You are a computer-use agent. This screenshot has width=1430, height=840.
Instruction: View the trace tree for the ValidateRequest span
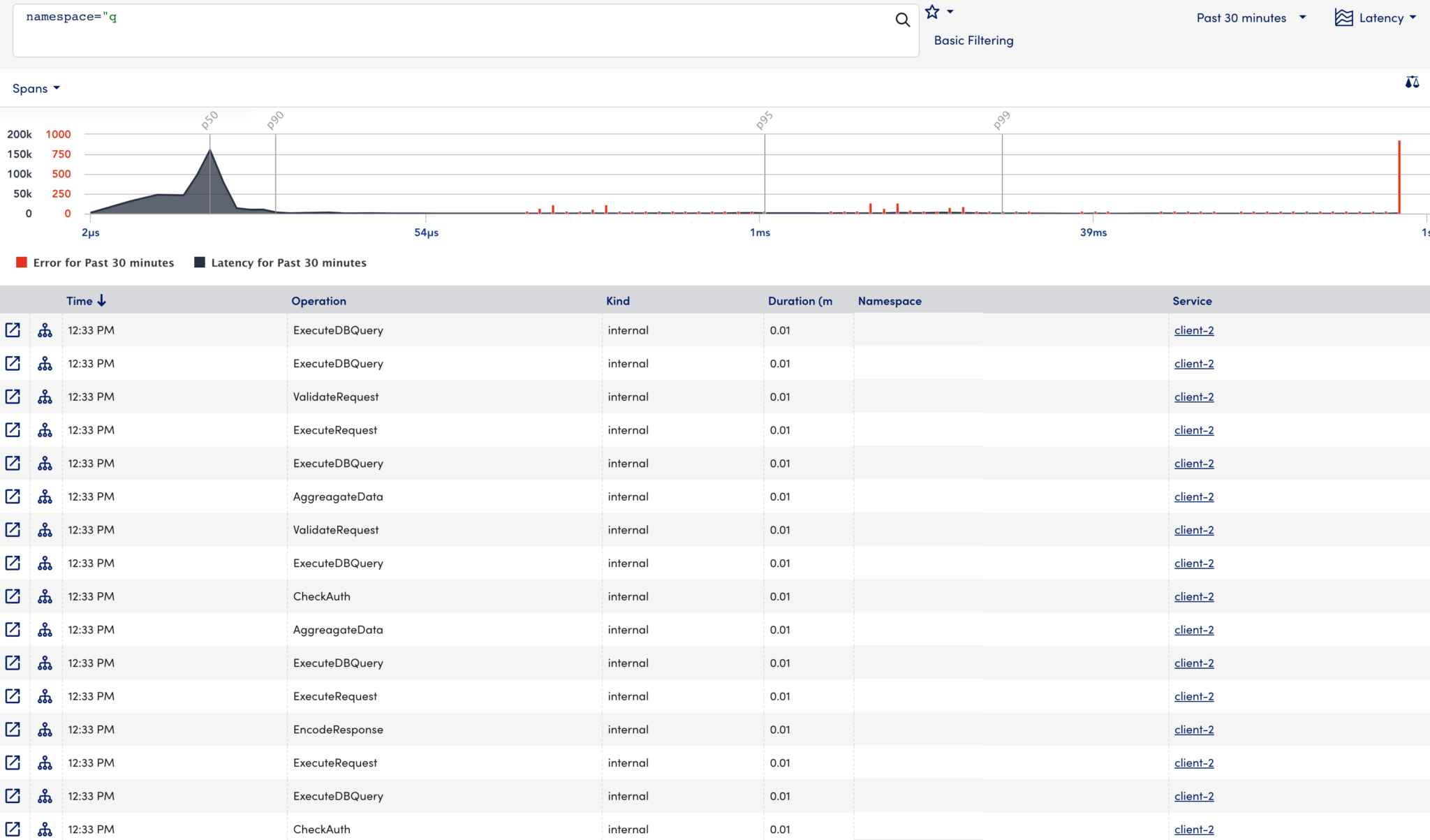(45, 396)
